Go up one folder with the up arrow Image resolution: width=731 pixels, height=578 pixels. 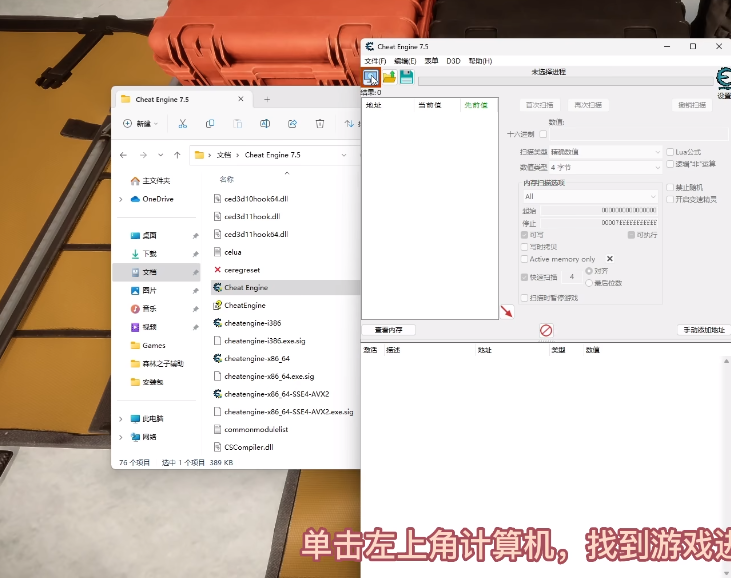177,155
